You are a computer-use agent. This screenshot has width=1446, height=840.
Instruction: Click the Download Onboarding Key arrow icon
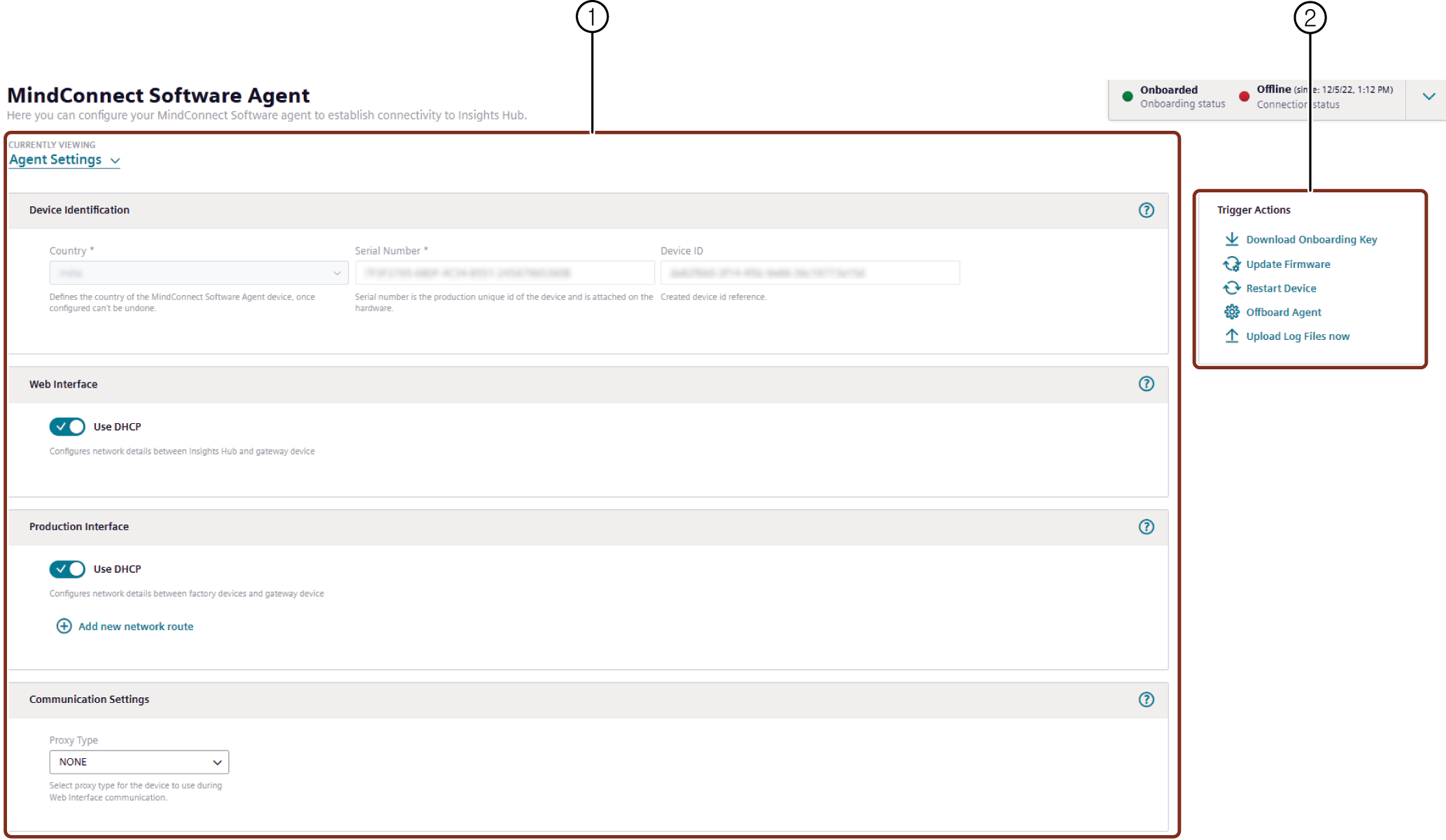(1232, 239)
